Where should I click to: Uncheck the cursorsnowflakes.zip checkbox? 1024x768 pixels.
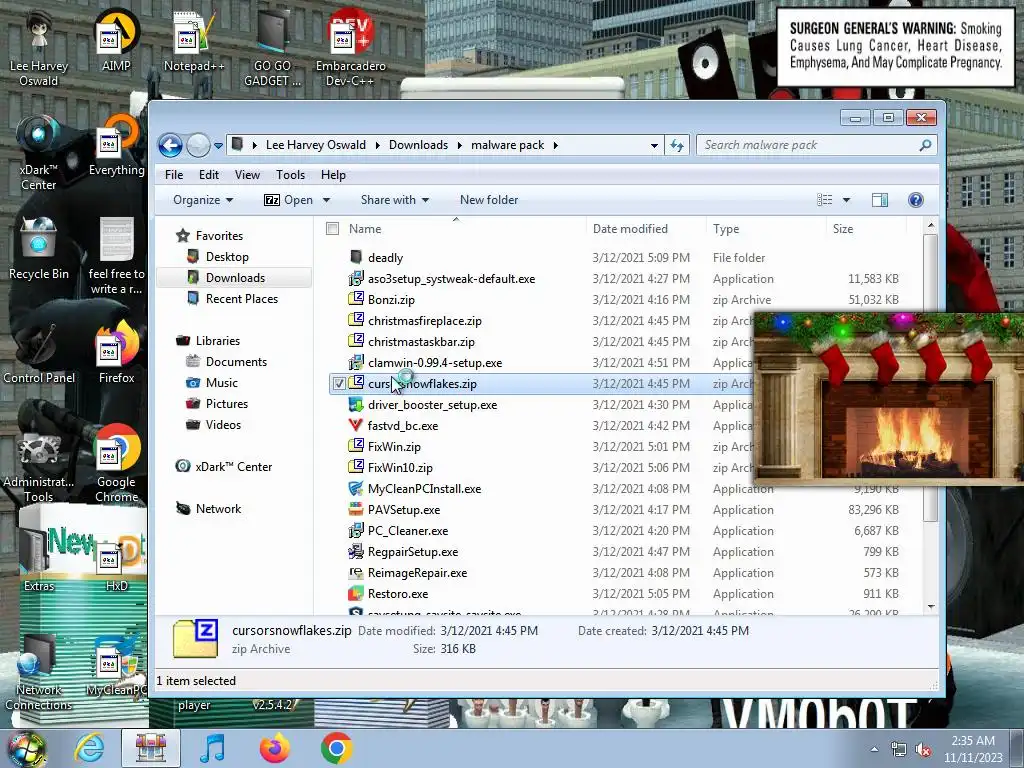339,383
